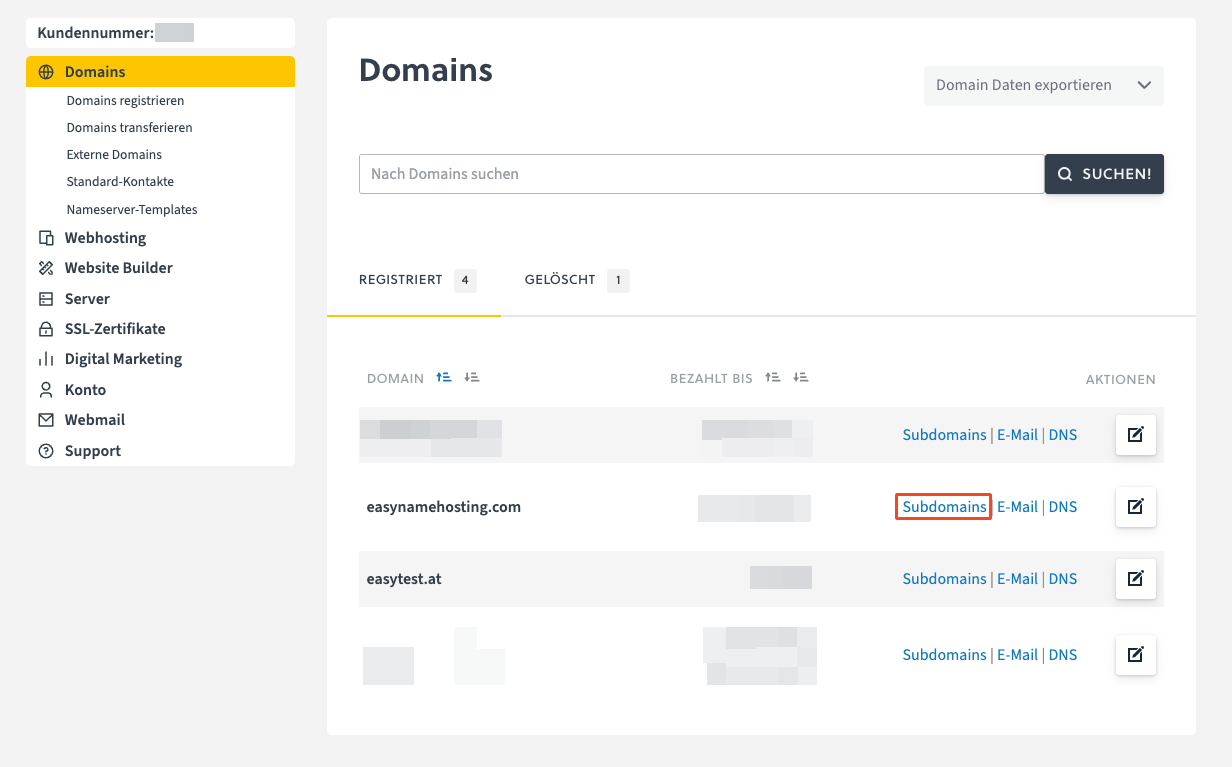The height and width of the screenshot is (767, 1232).
Task: Focus the Nach Domains suchen field
Action: click(700, 174)
